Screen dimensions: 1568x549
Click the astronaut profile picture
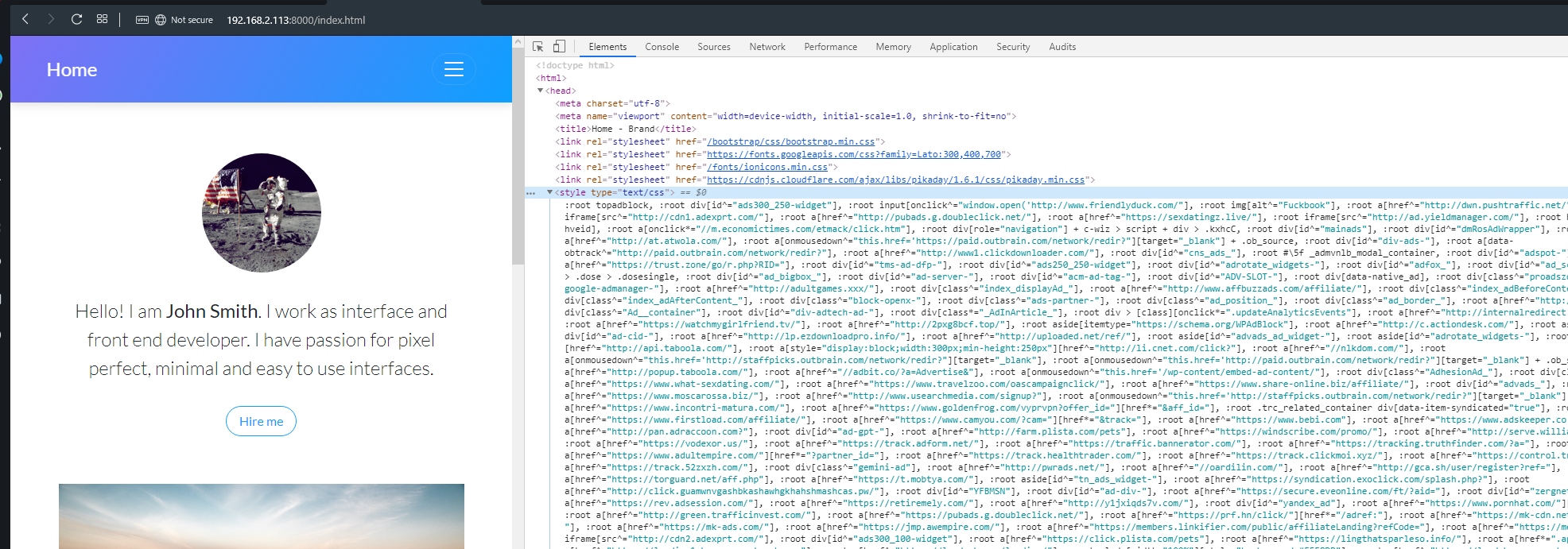click(262, 213)
